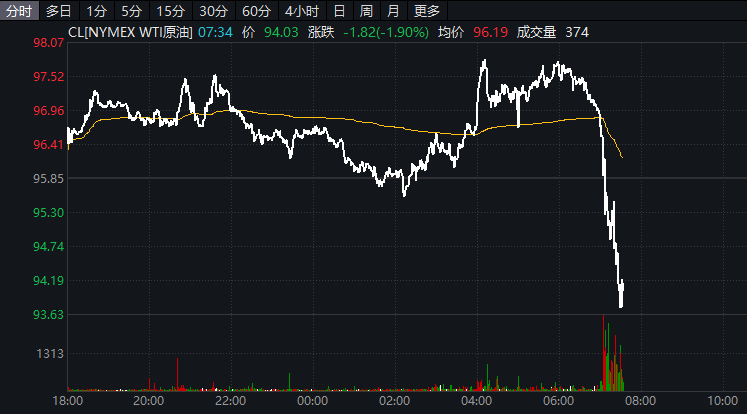747x414 pixels.
Task: Select the 日 daily chart tab
Action: (x=339, y=11)
